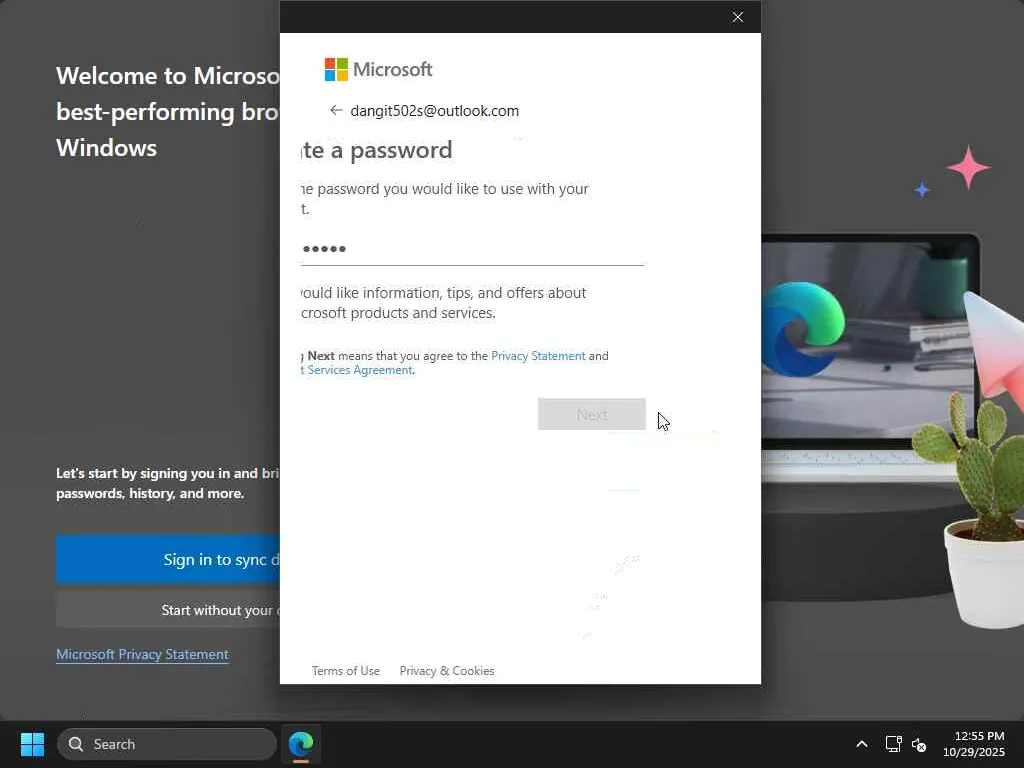
Task: Click the Sign in to sync data button
Action: click(x=168, y=559)
